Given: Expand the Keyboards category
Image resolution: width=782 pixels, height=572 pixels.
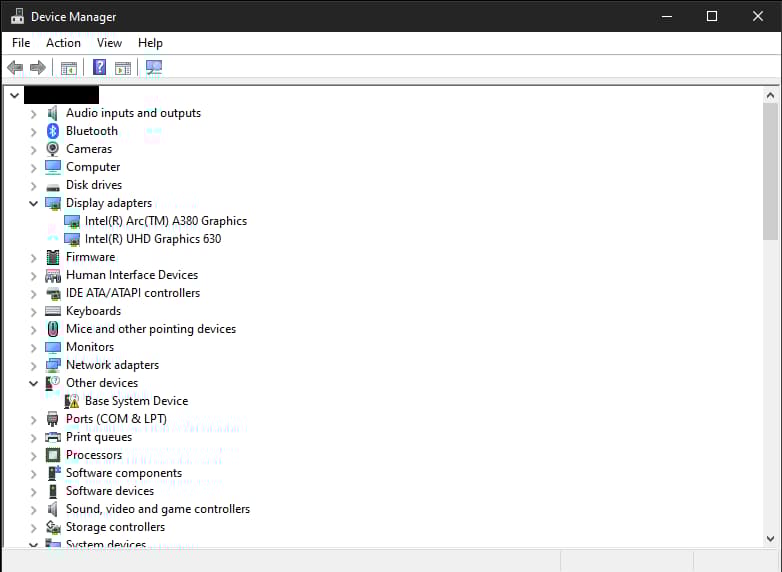Looking at the screenshot, I should 34,311.
